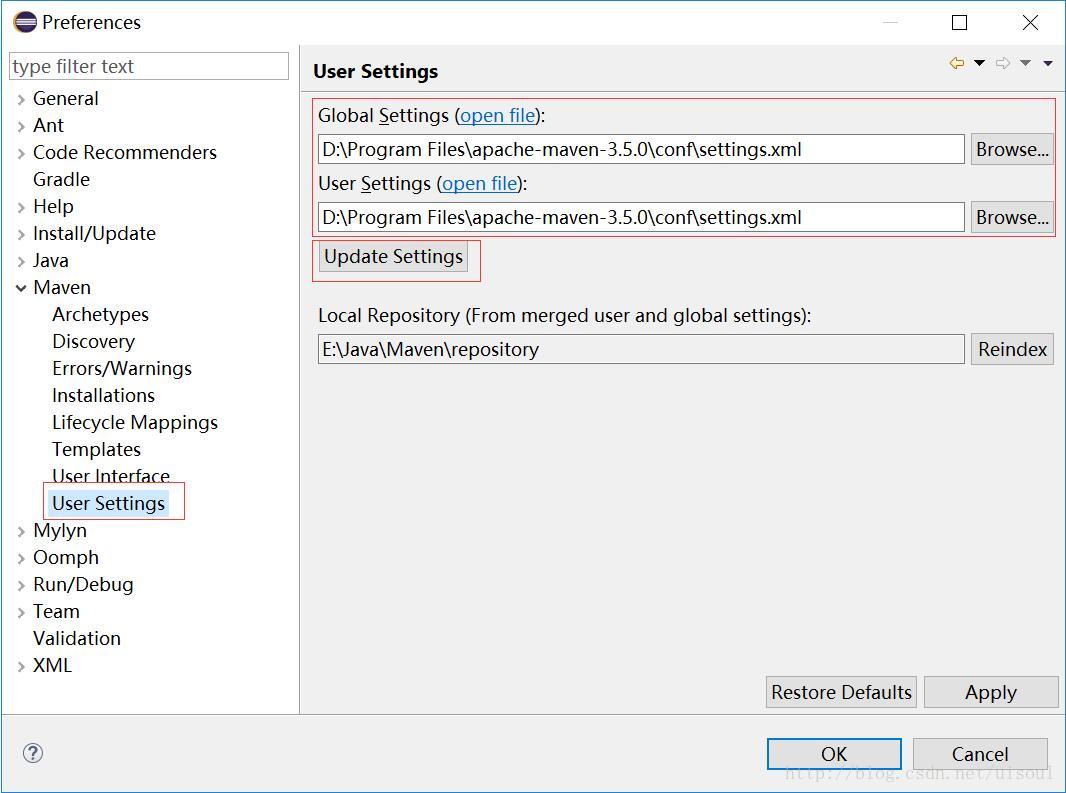Click the User Settings path field

(641, 217)
